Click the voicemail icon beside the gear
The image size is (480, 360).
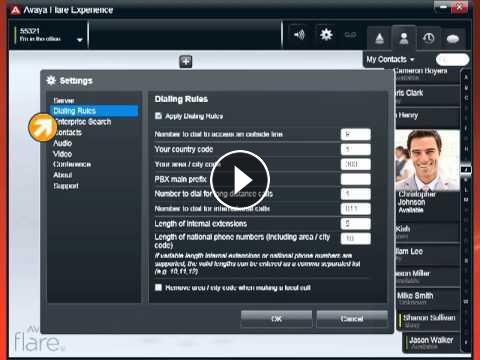pos(350,35)
